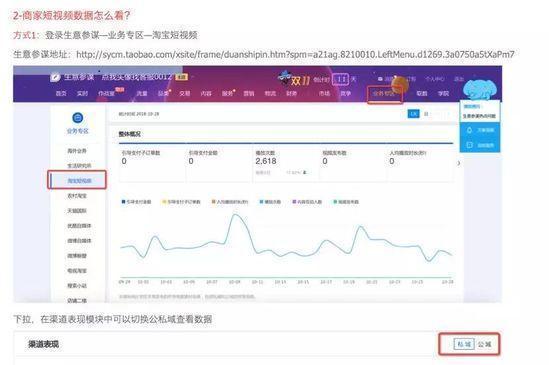This screenshot has height=365, width=549.
Task: Click the square feedback icon in blue widget
Action: click(470, 145)
